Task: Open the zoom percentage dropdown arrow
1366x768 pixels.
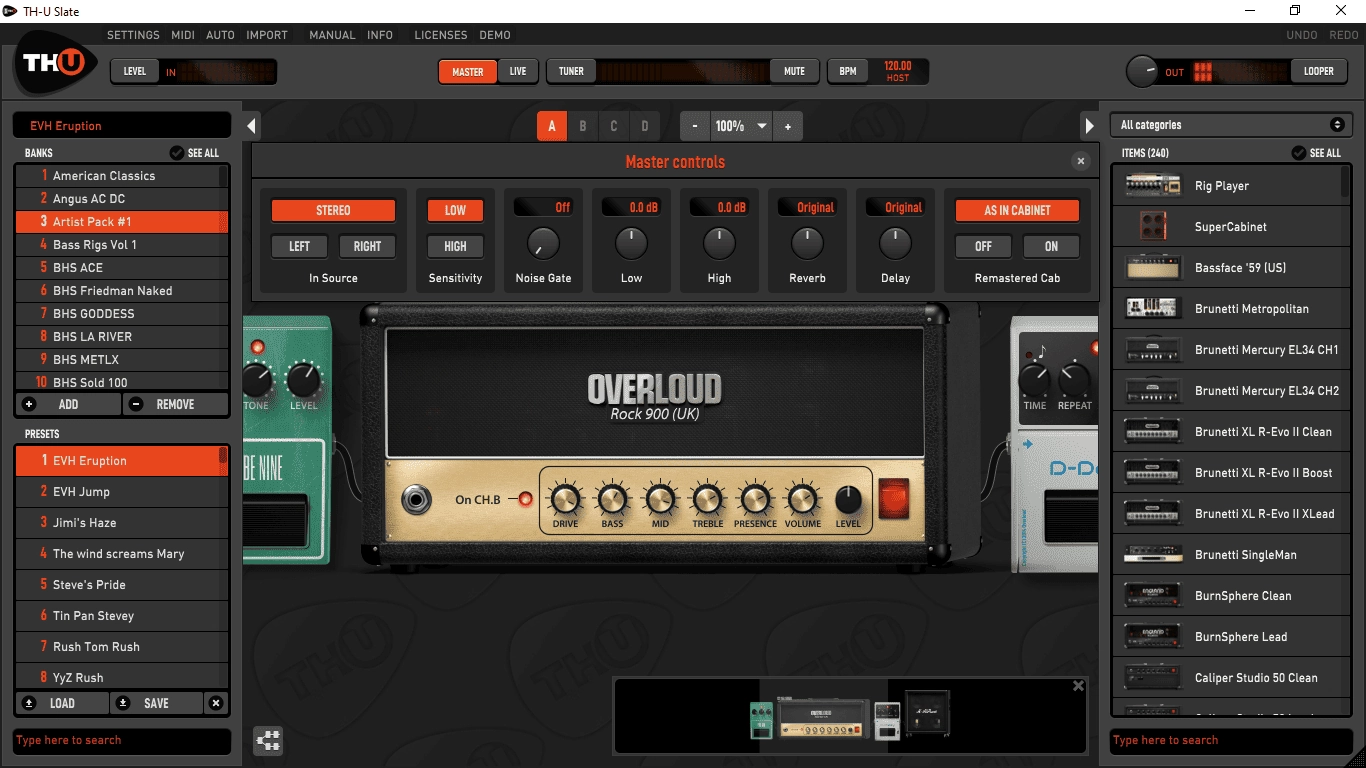Action: click(x=762, y=126)
